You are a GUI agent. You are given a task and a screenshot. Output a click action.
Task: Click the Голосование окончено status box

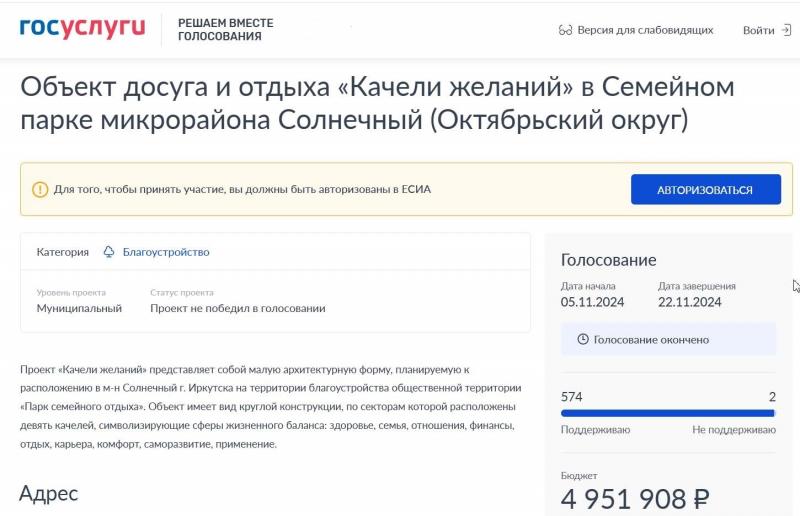pos(668,340)
